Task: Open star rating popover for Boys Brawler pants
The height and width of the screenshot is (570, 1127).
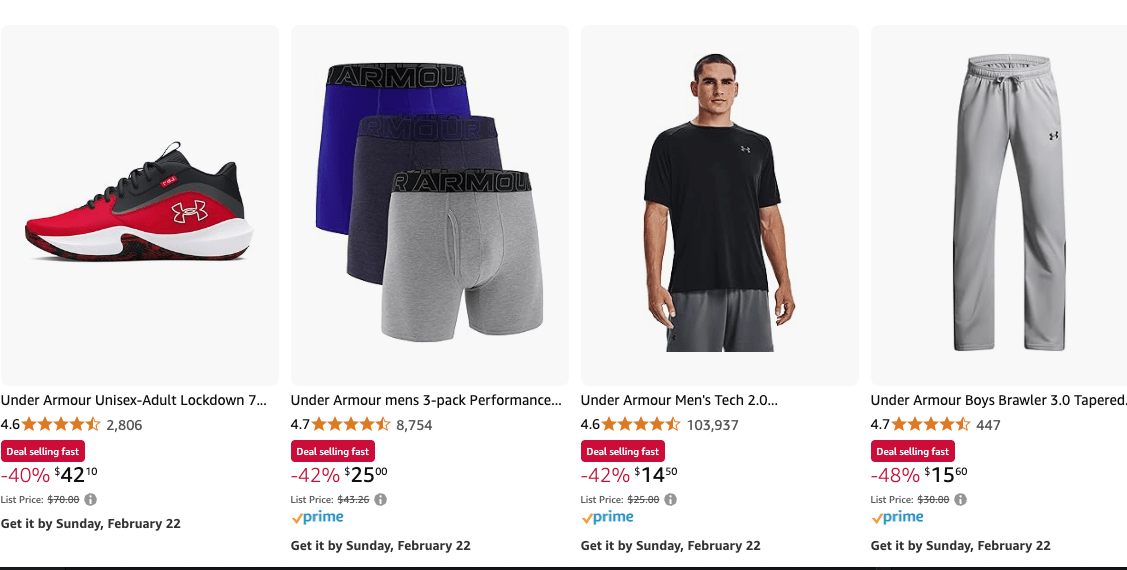Action: pos(931,424)
